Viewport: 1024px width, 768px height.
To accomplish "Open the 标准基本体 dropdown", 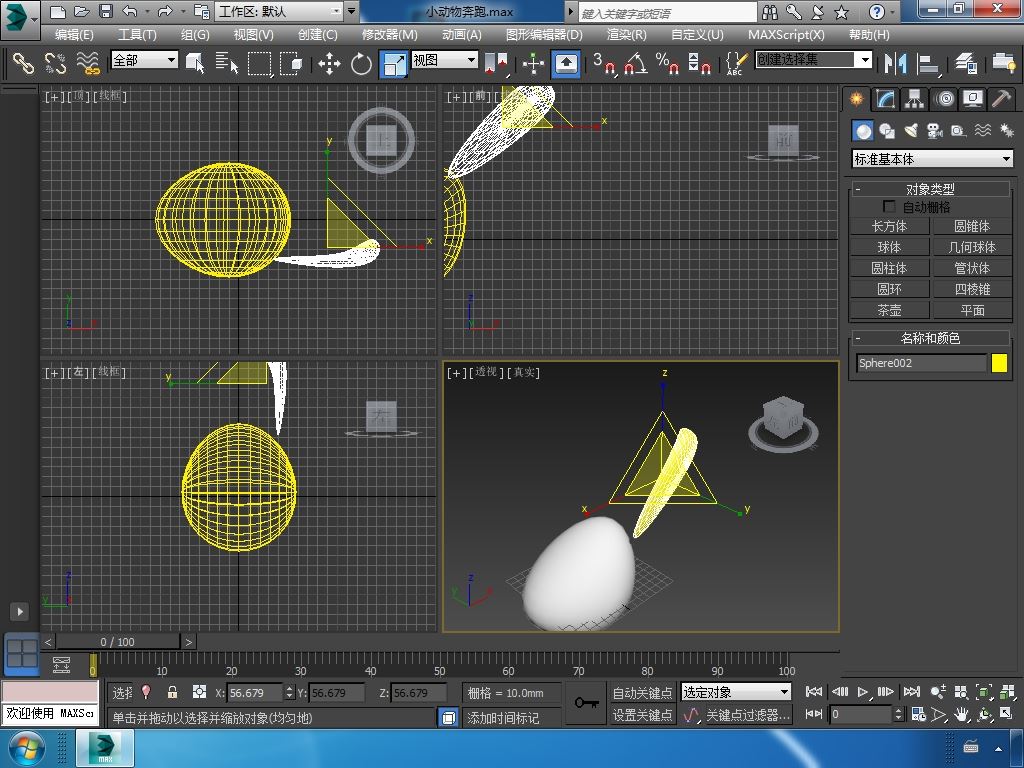I will click(x=932, y=159).
